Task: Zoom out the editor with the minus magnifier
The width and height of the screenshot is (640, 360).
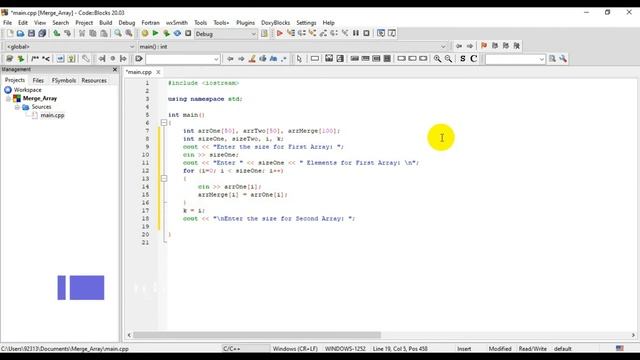Action: [448, 59]
